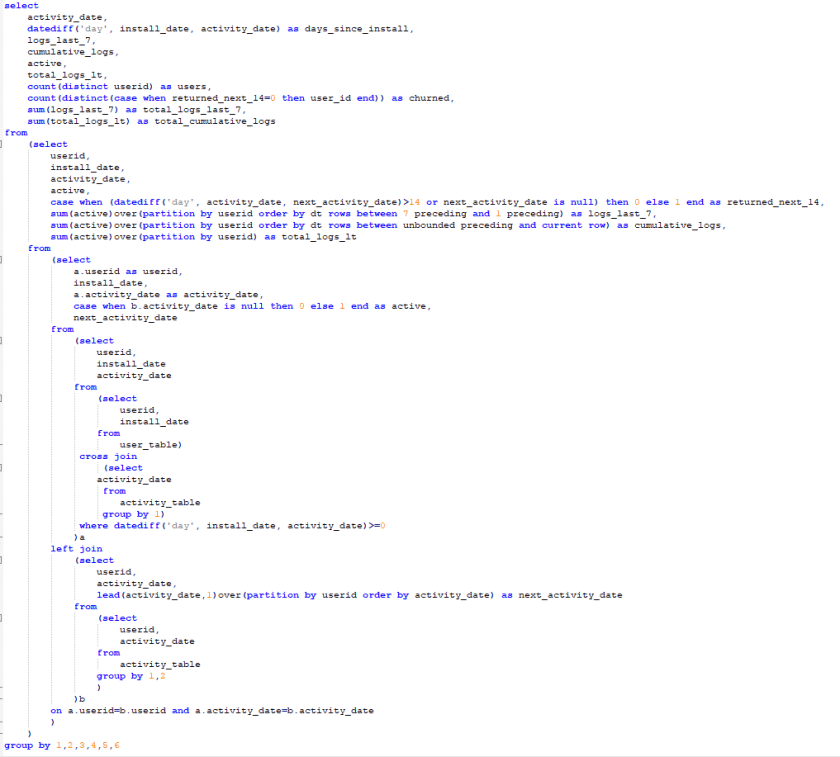Collapse the fold for the user_table subquery
Image resolution: width=840 pixels, height=757 pixels.
click(3, 398)
